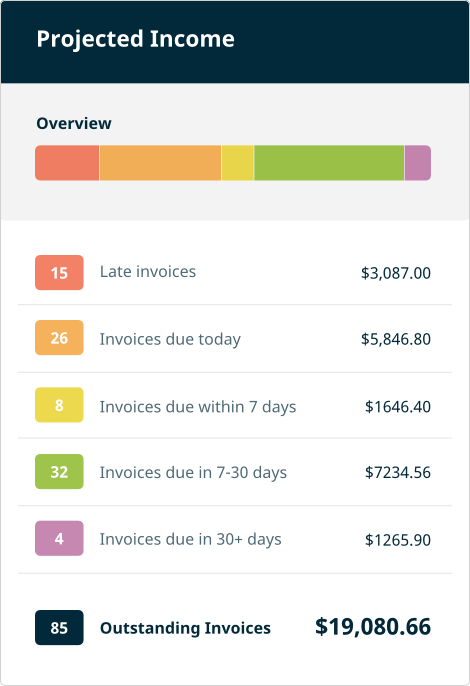This screenshot has width=470, height=686.
Task: Select the purple segment of overview bar
Action: click(x=418, y=163)
